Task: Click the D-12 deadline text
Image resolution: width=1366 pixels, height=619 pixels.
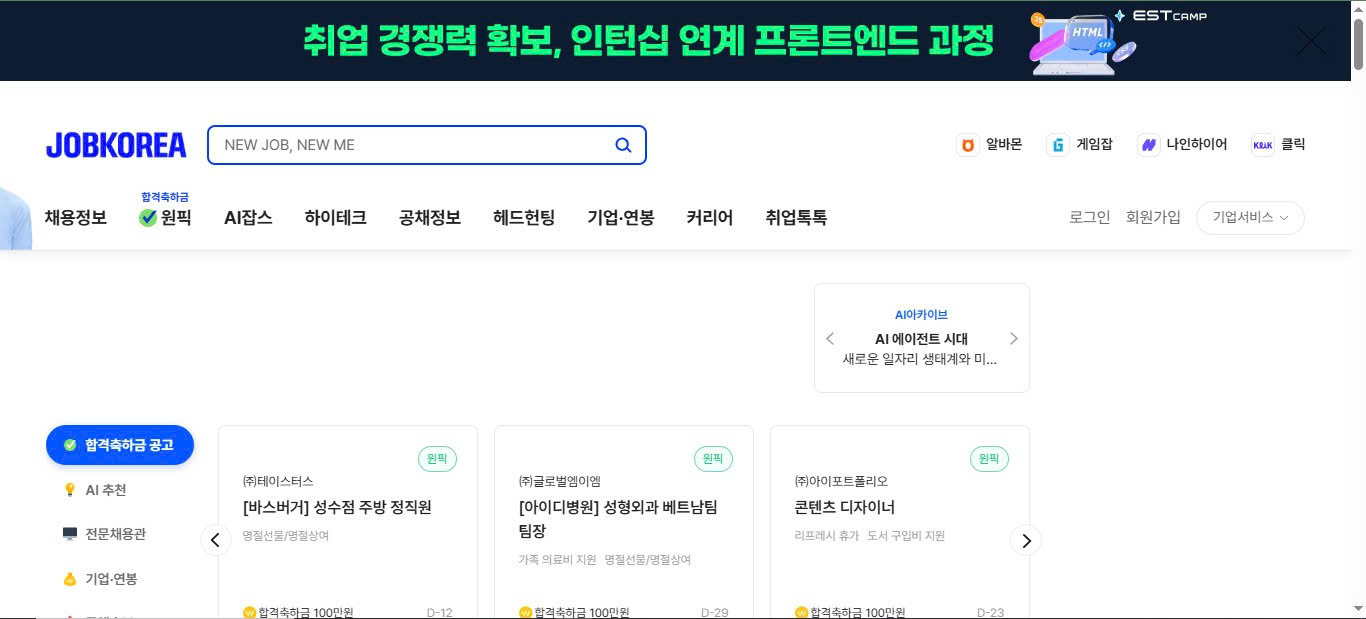Action: point(440,612)
